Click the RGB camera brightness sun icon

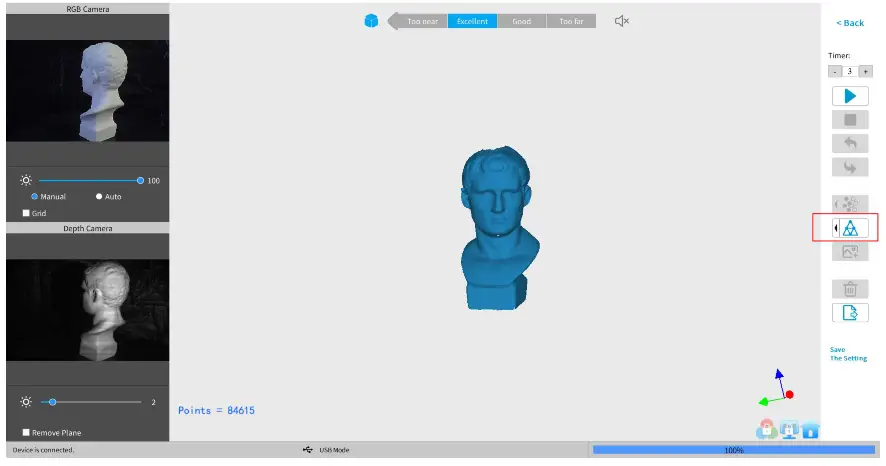[x=26, y=180]
